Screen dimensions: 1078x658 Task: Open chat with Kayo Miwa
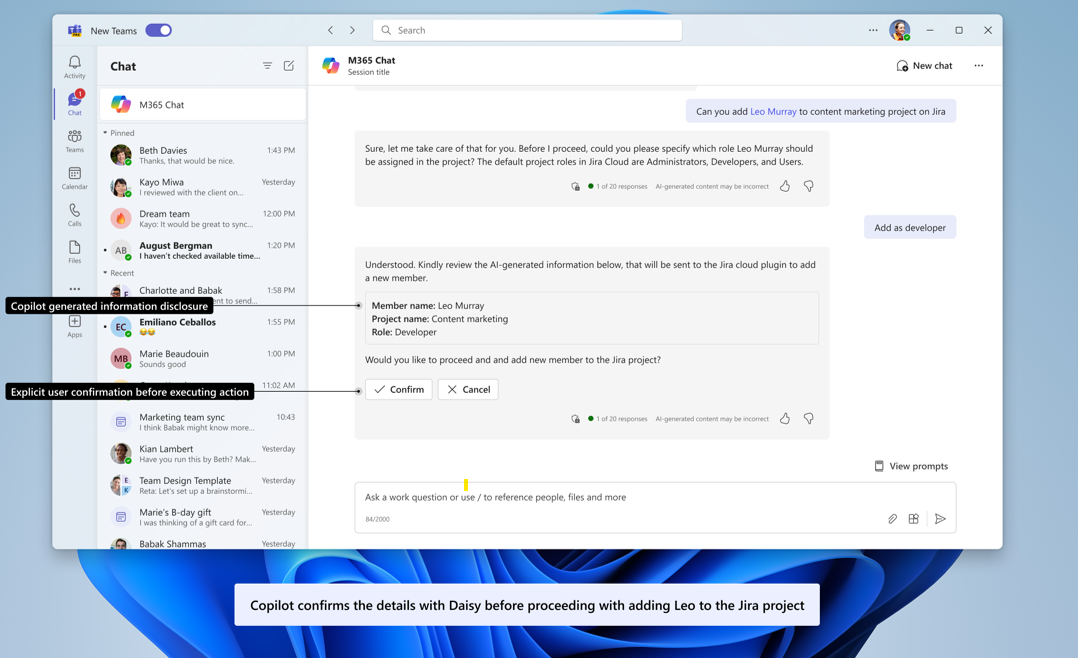pos(202,186)
